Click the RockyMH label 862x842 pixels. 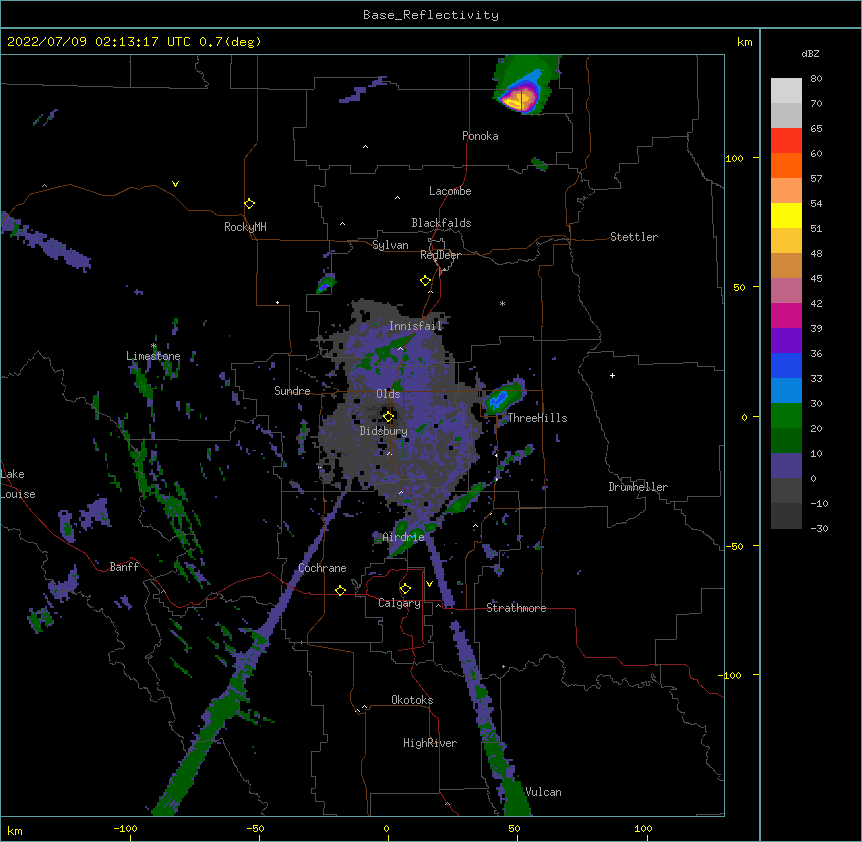245,227
